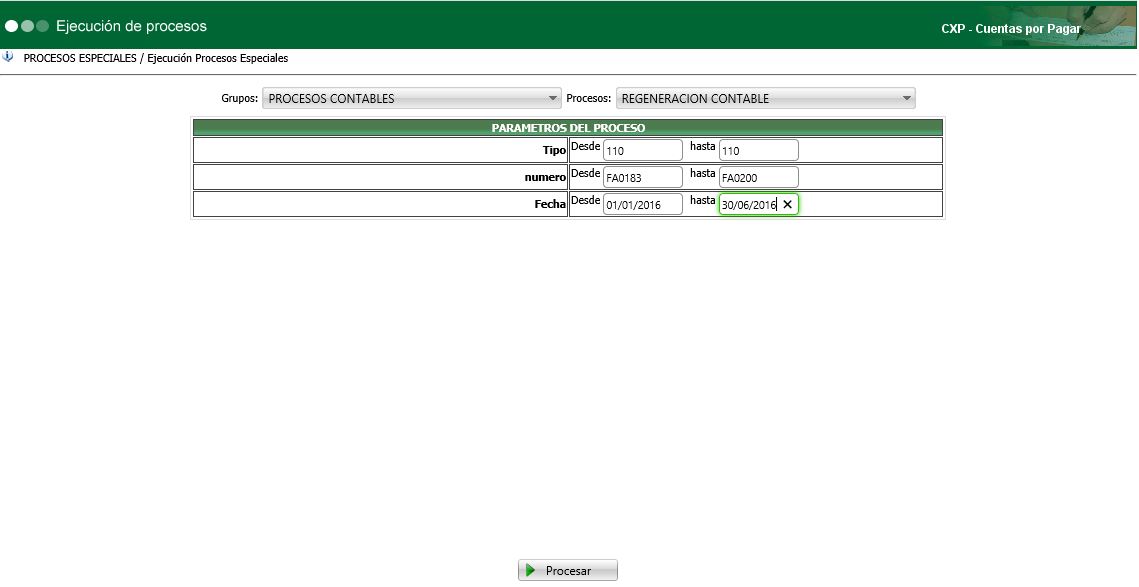Click the Tipo Desde input field
This screenshot has height=587, width=1139.
point(643,150)
